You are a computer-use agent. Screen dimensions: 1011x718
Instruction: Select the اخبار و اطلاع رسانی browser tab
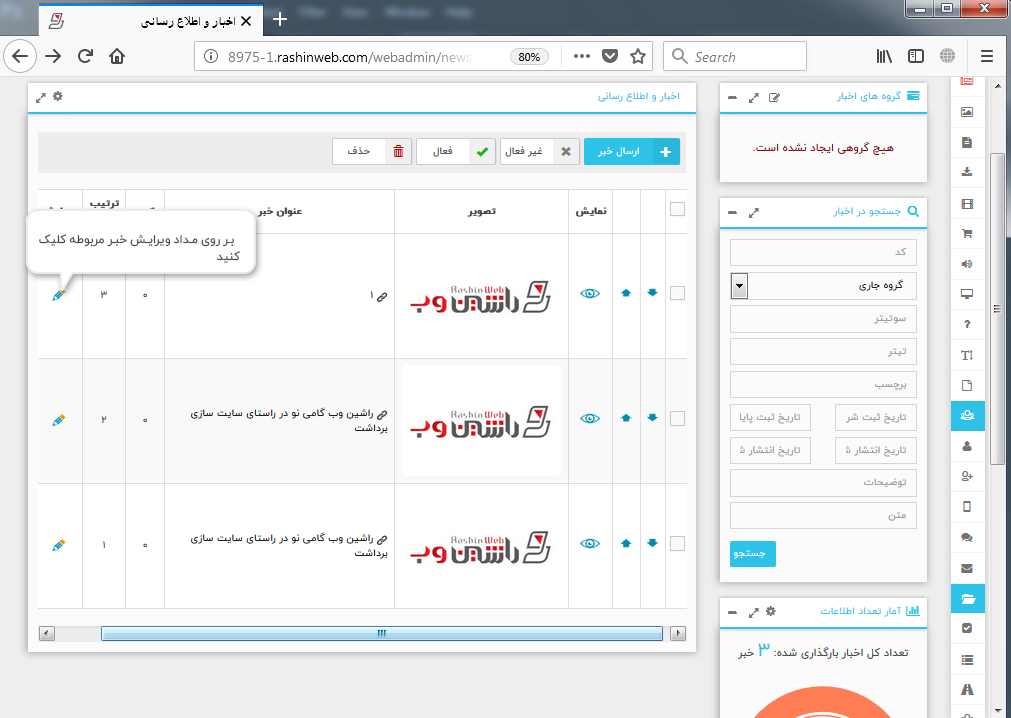(x=150, y=21)
